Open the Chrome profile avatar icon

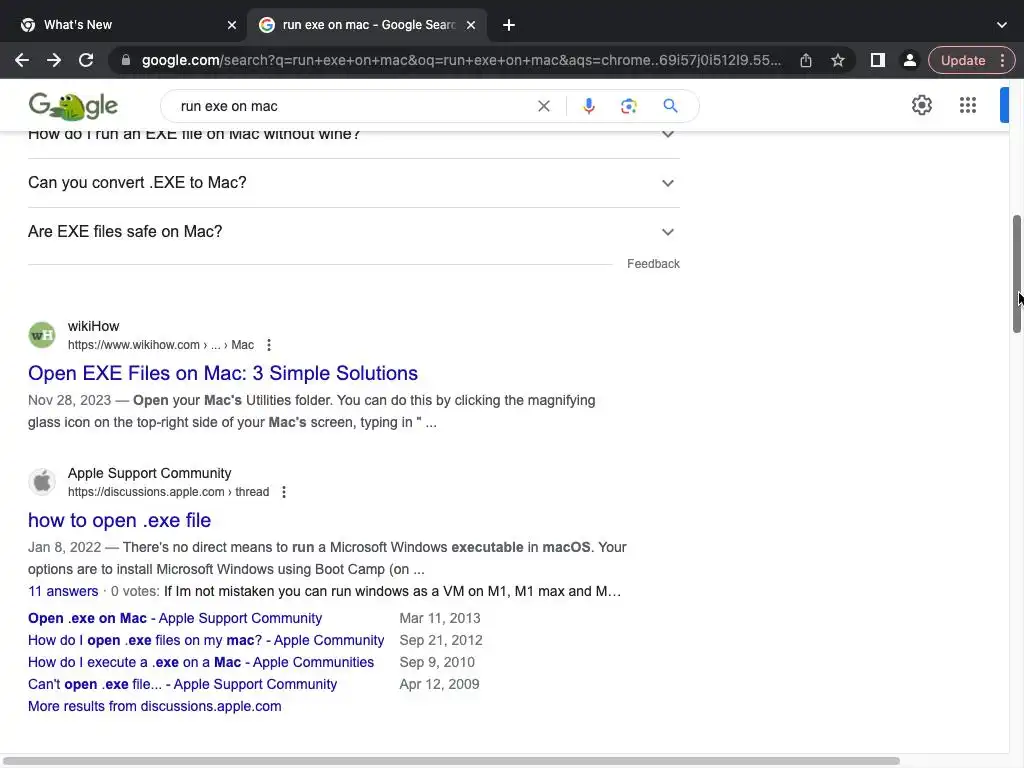point(909,60)
